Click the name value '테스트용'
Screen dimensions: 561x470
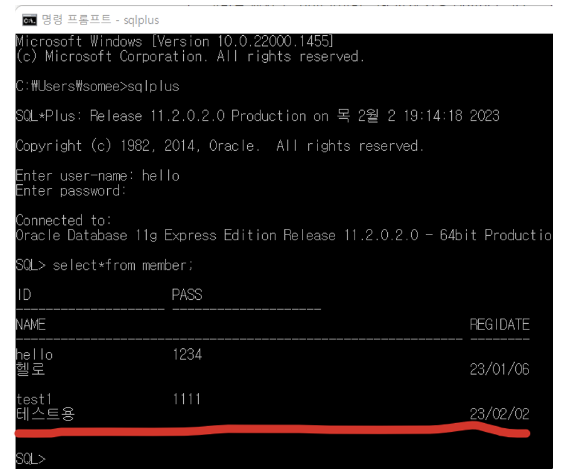pyautogui.click(x=45, y=414)
